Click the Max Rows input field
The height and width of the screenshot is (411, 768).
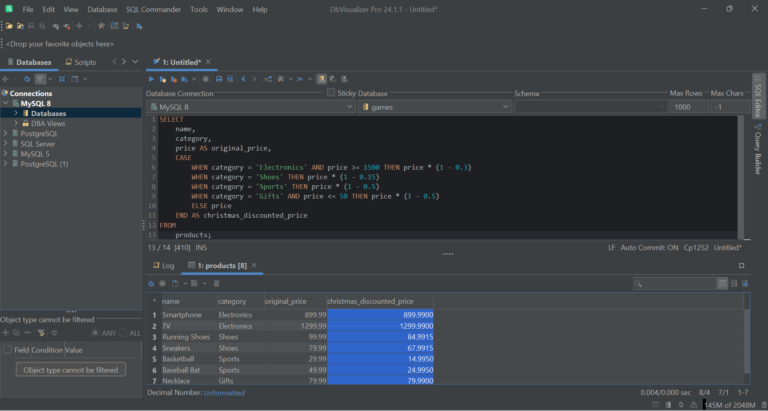(x=689, y=107)
